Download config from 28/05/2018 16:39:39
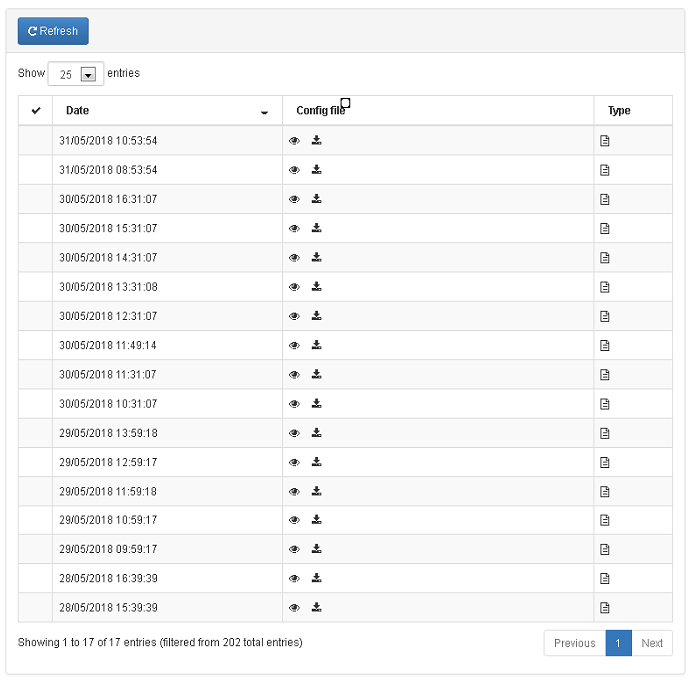Viewport: 693px width, 683px height. (x=316, y=578)
